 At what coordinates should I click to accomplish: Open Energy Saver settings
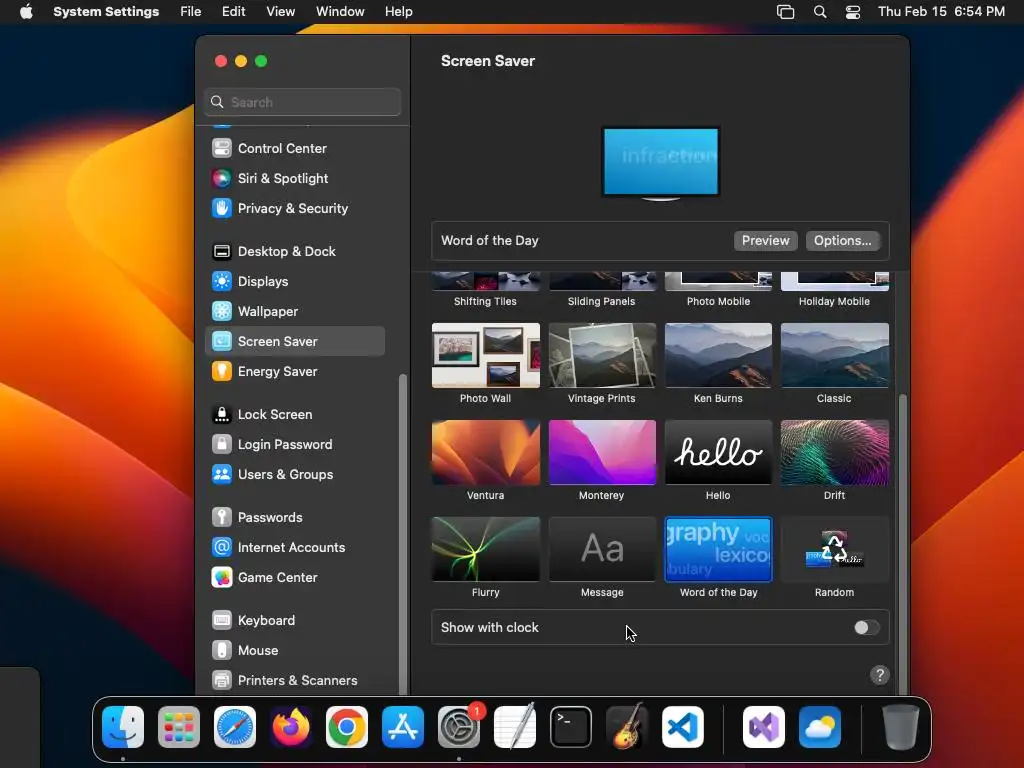coord(295,372)
